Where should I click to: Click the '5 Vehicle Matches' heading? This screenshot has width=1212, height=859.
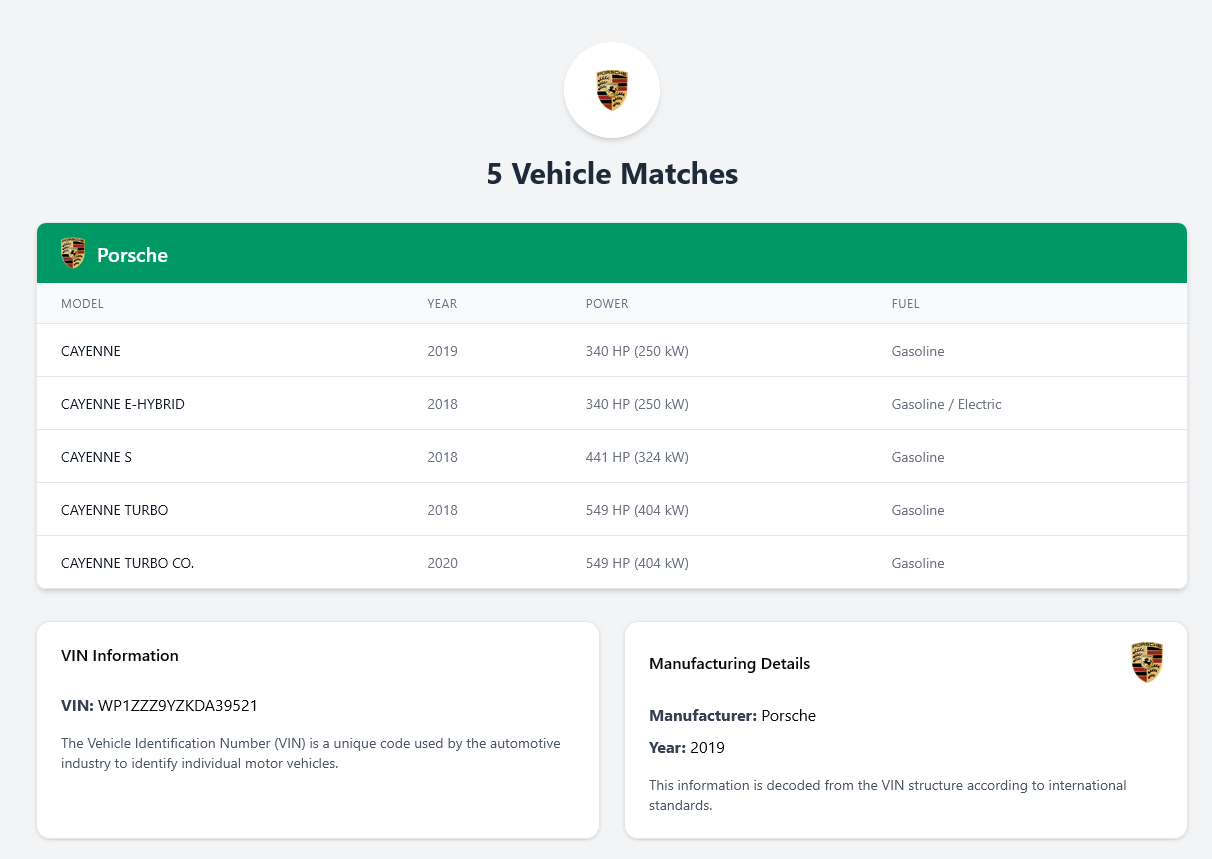point(612,174)
